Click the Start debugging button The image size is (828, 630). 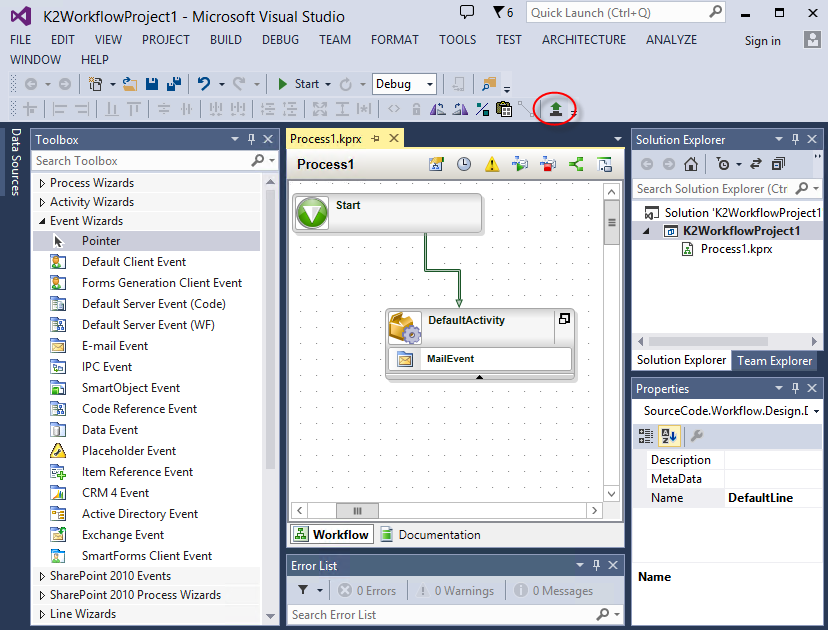point(298,84)
